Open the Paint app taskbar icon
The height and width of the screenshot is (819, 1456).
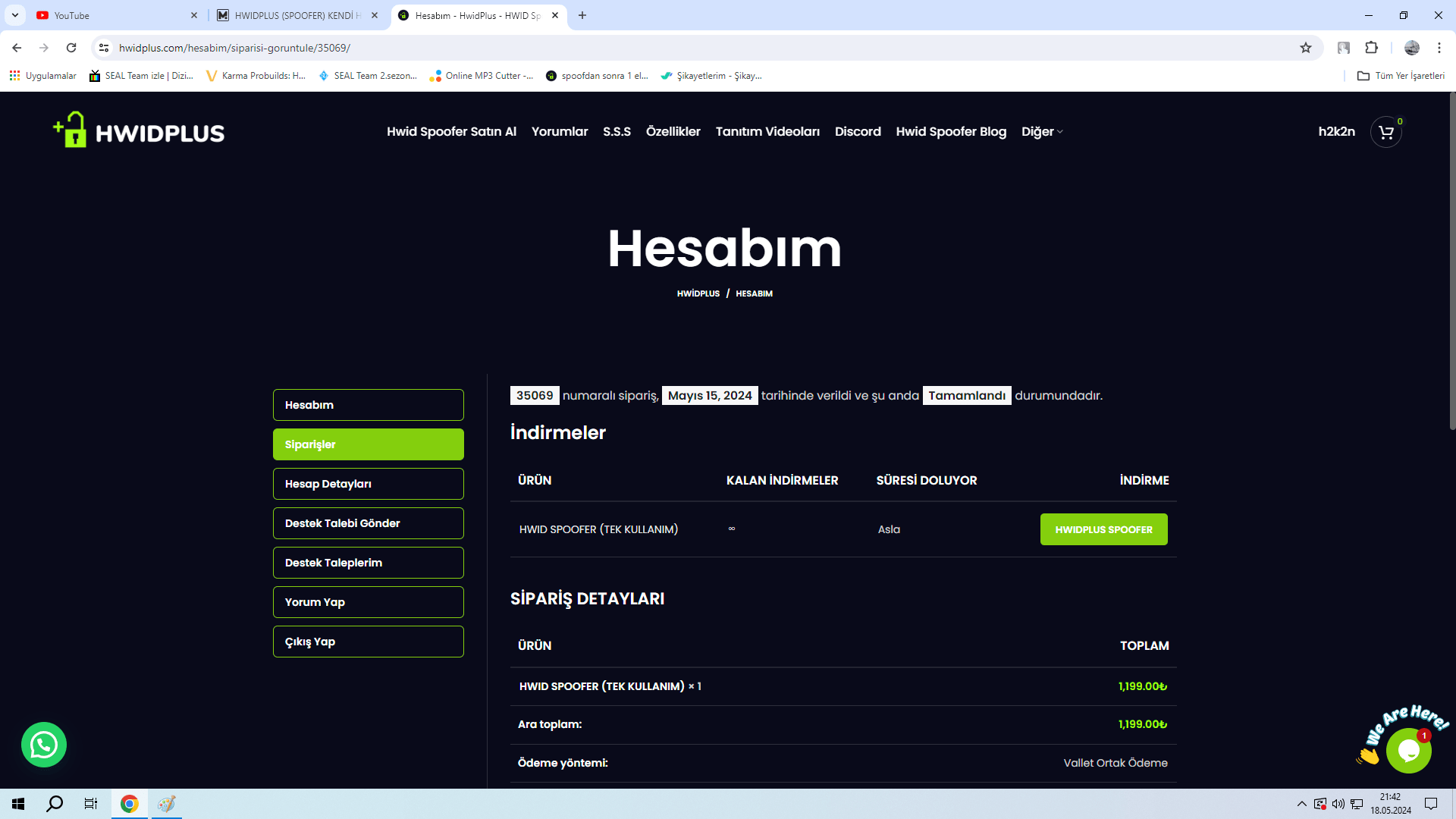click(166, 804)
